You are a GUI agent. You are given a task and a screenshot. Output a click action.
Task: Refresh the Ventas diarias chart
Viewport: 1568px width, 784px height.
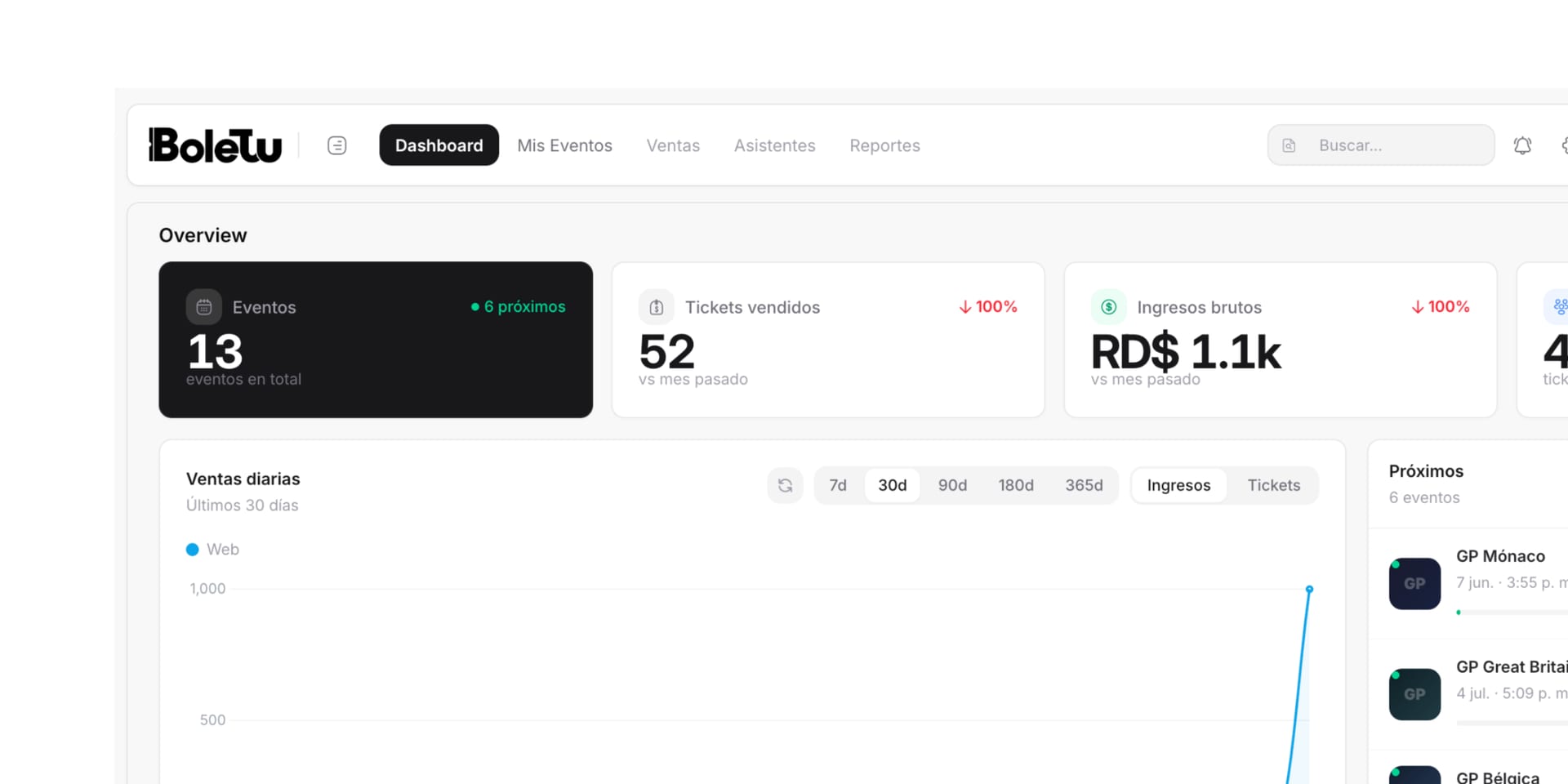click(x=785, y=485)
